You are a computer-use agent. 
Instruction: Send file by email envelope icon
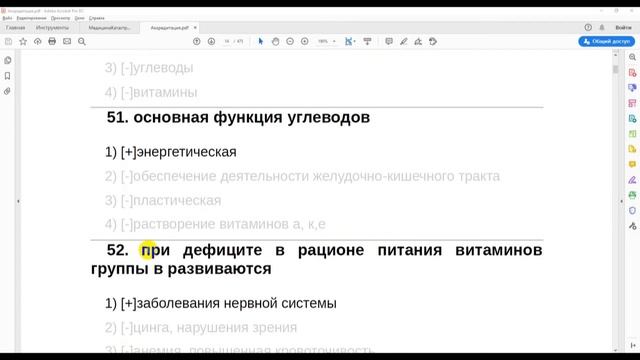coord(67,41)
